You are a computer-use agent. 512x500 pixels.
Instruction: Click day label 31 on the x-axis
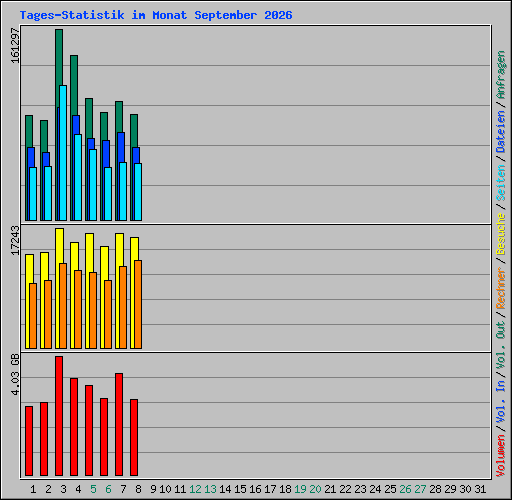click(x=480, y=489)
